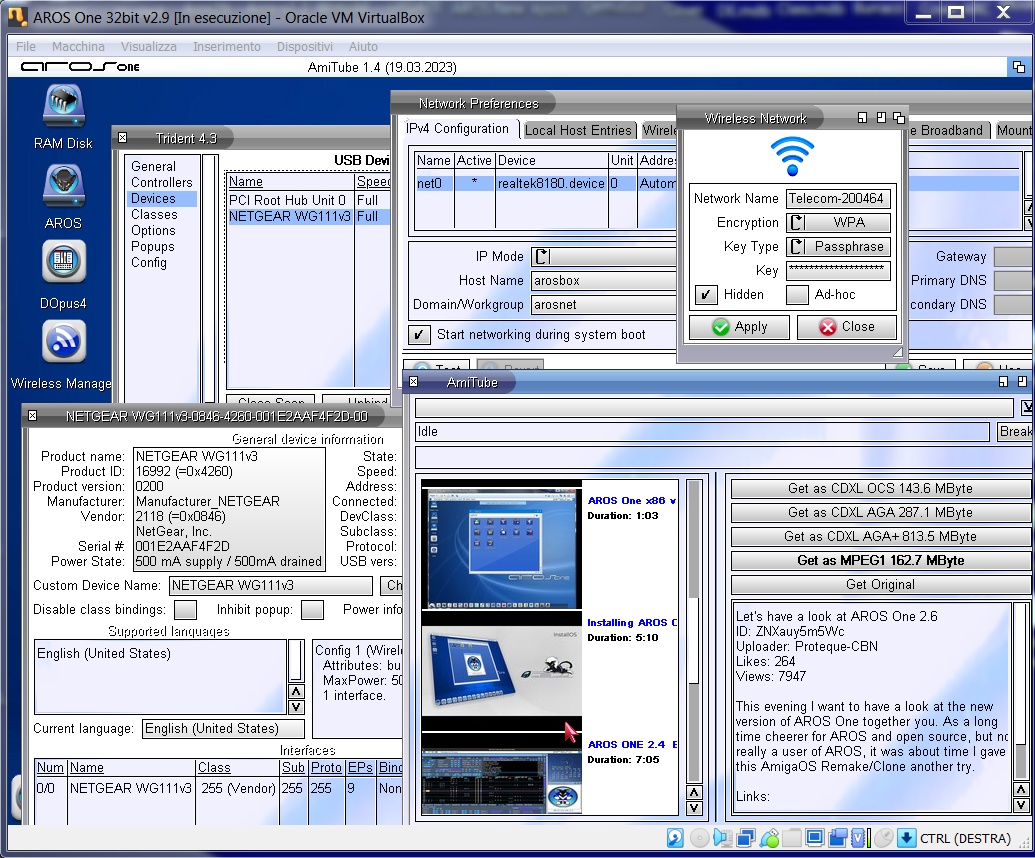The height and width of the screenshot is (858, 1035).
Task: Open the IP Mode cycle selector
Action: tap(600, 257)
